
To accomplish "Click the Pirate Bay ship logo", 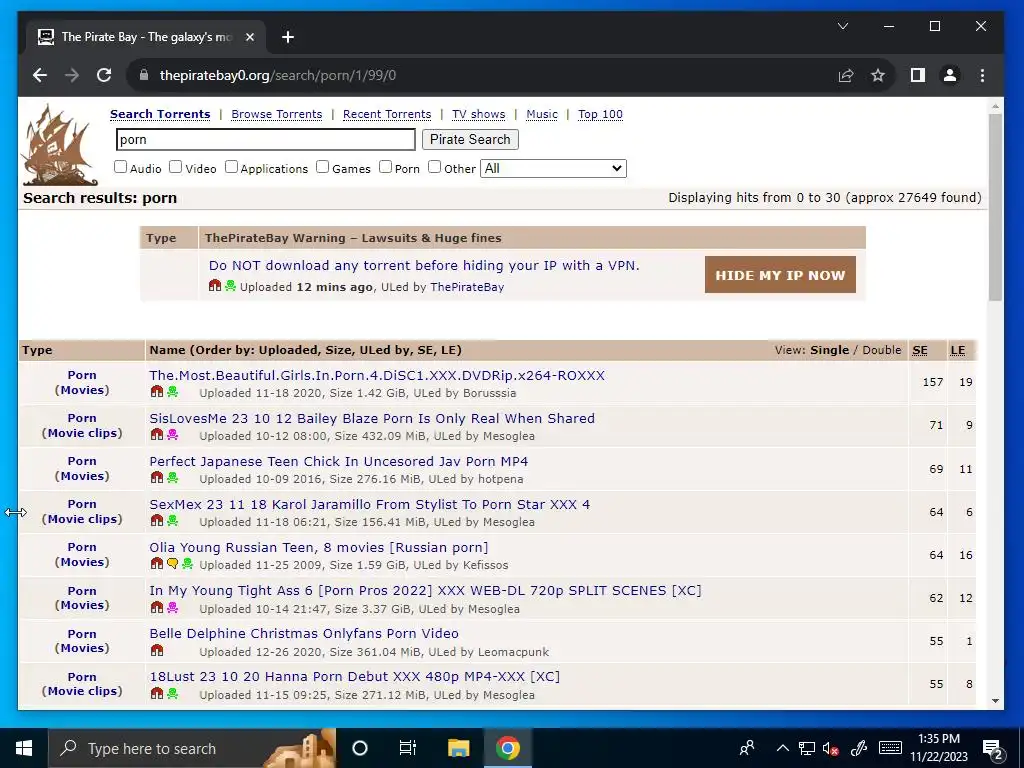I will coord(59,145).
